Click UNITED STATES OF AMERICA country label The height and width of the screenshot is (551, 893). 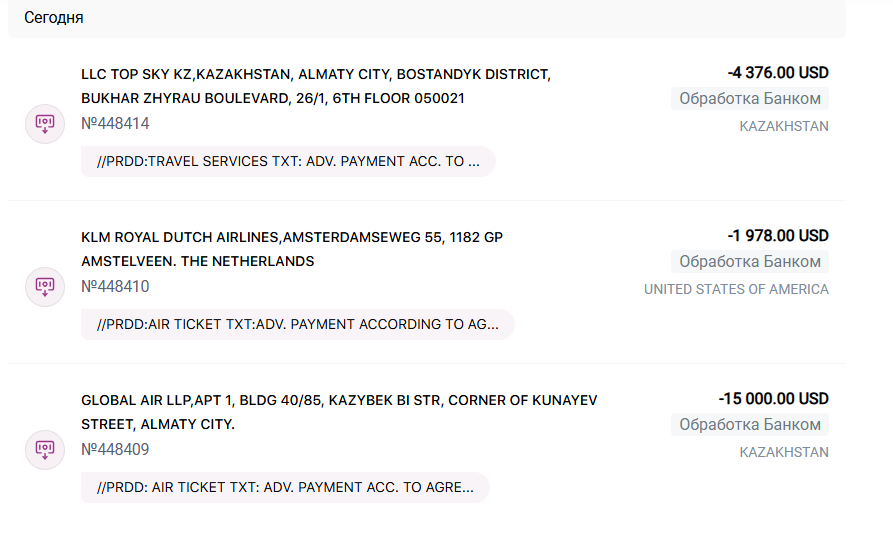tap(736, 289)
